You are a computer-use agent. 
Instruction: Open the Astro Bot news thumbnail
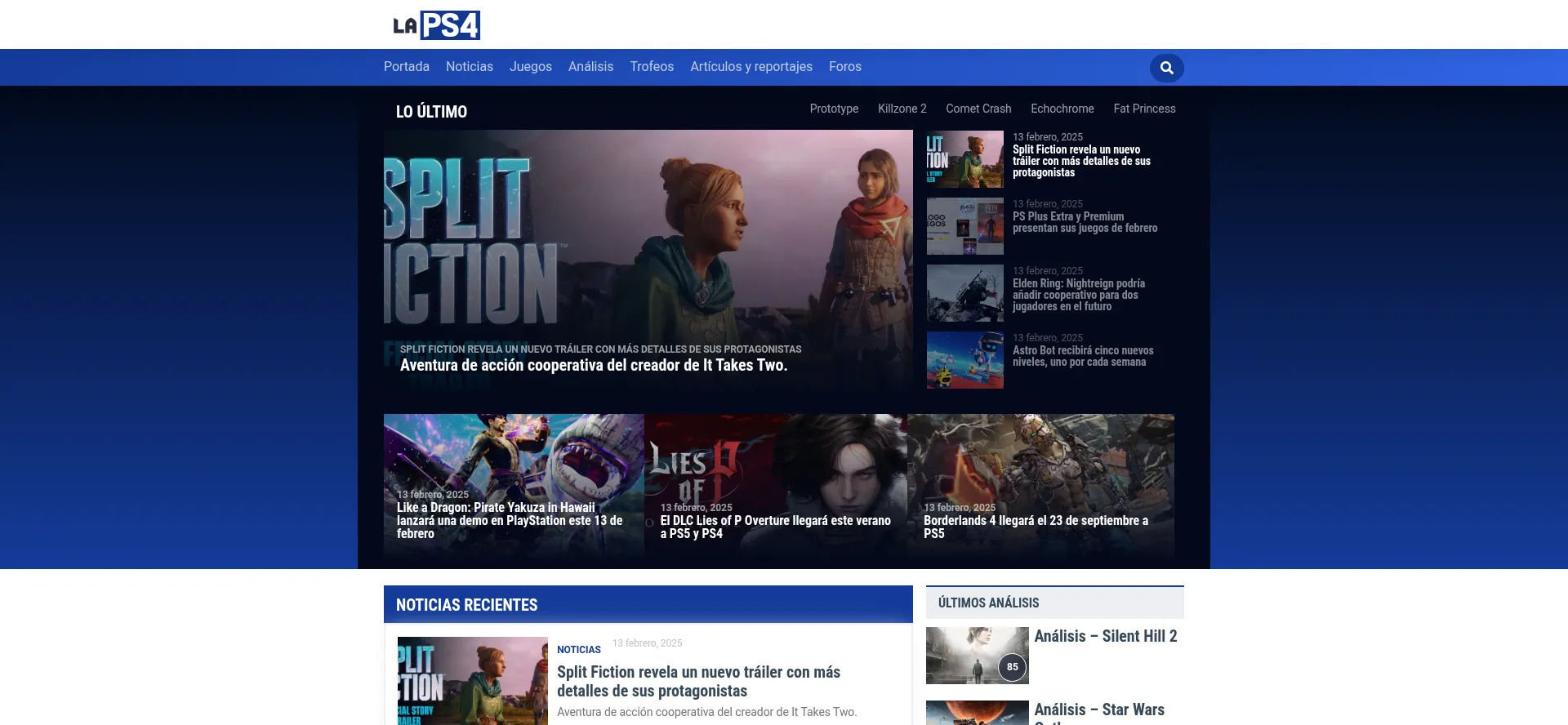(964, 360)
